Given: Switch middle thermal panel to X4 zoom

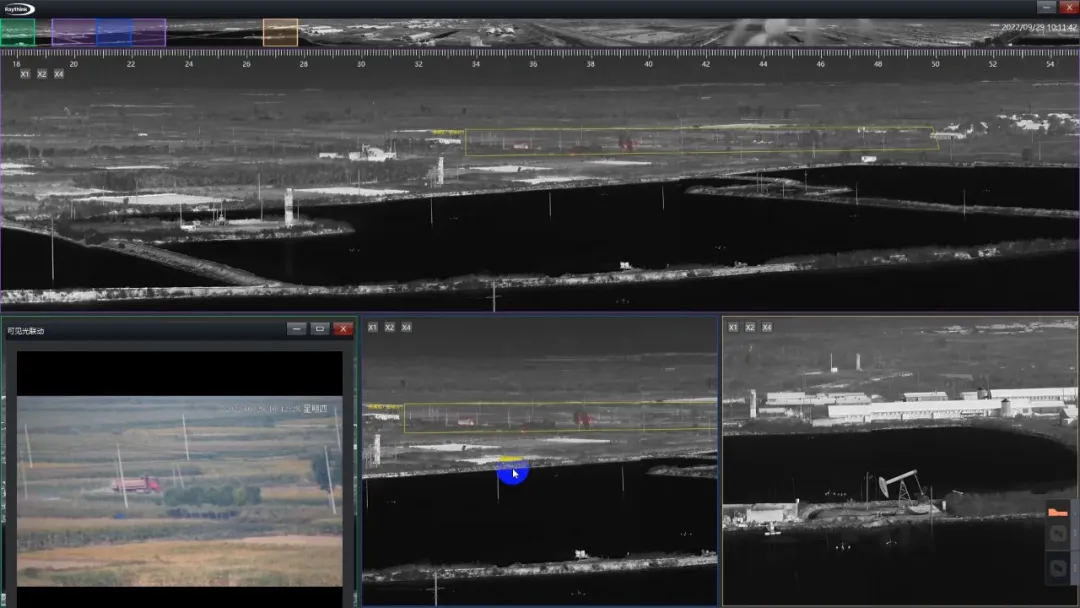Looking at the screenshot, I should [407, 327].
